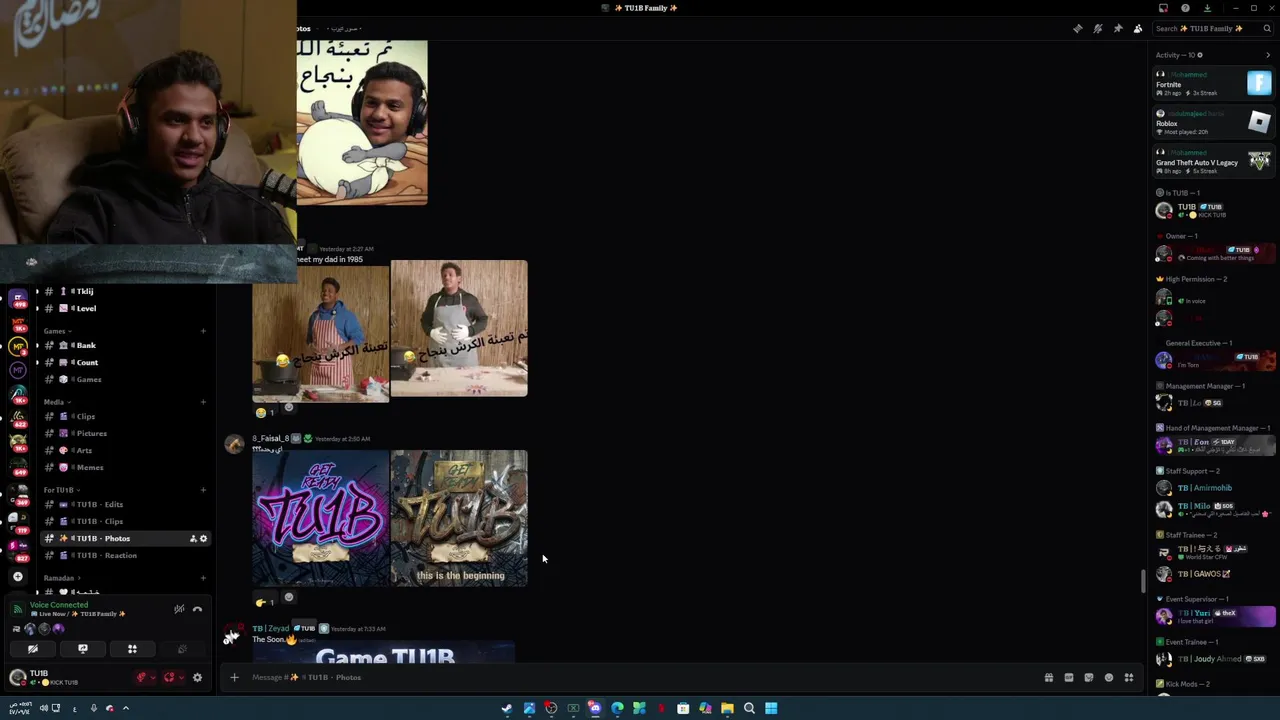The width and height of the screenshot is (1280, 720).
Task: Add a channel to For TU1B category
Action: pyautogui.click(x=203, y=490)
